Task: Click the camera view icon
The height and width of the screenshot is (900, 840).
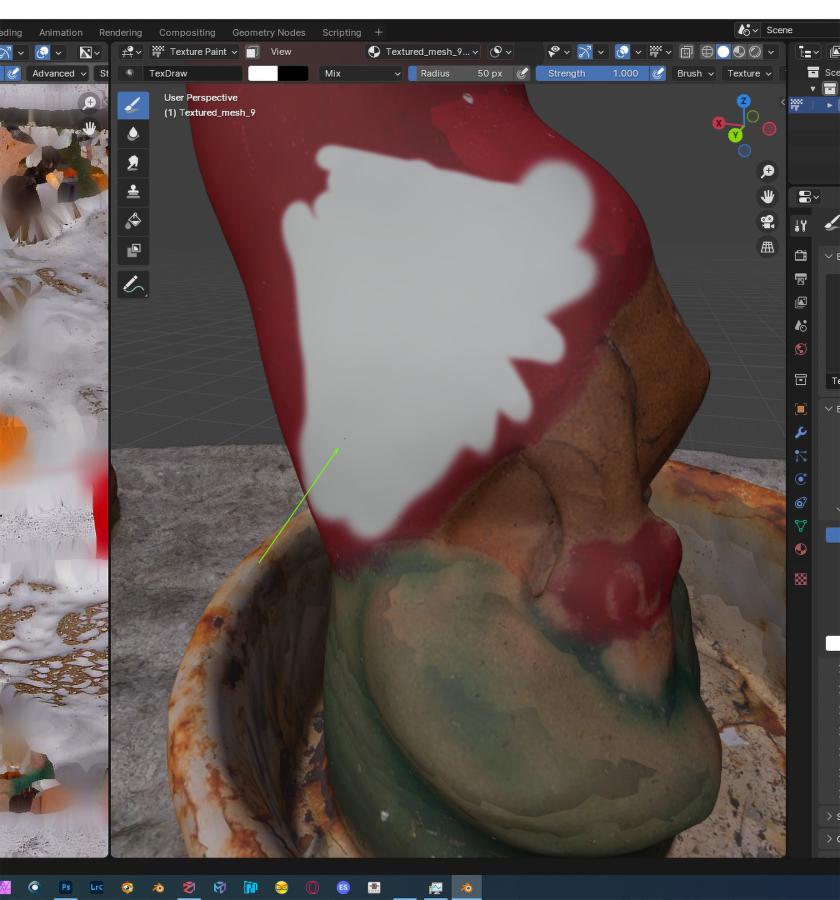Action: [x=767, y=222]
